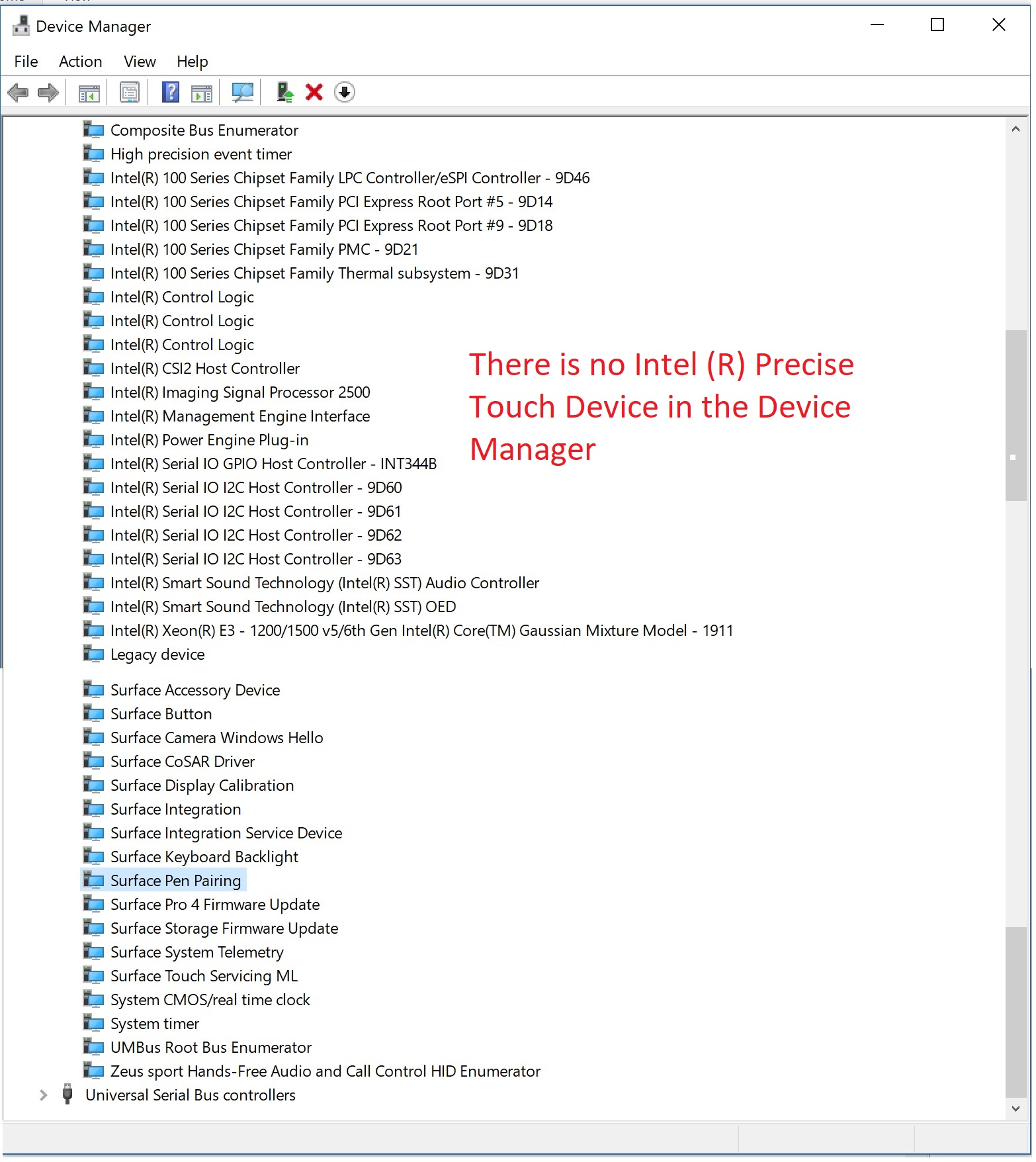Select Surface Camera Windows Hello

(217, 737)
